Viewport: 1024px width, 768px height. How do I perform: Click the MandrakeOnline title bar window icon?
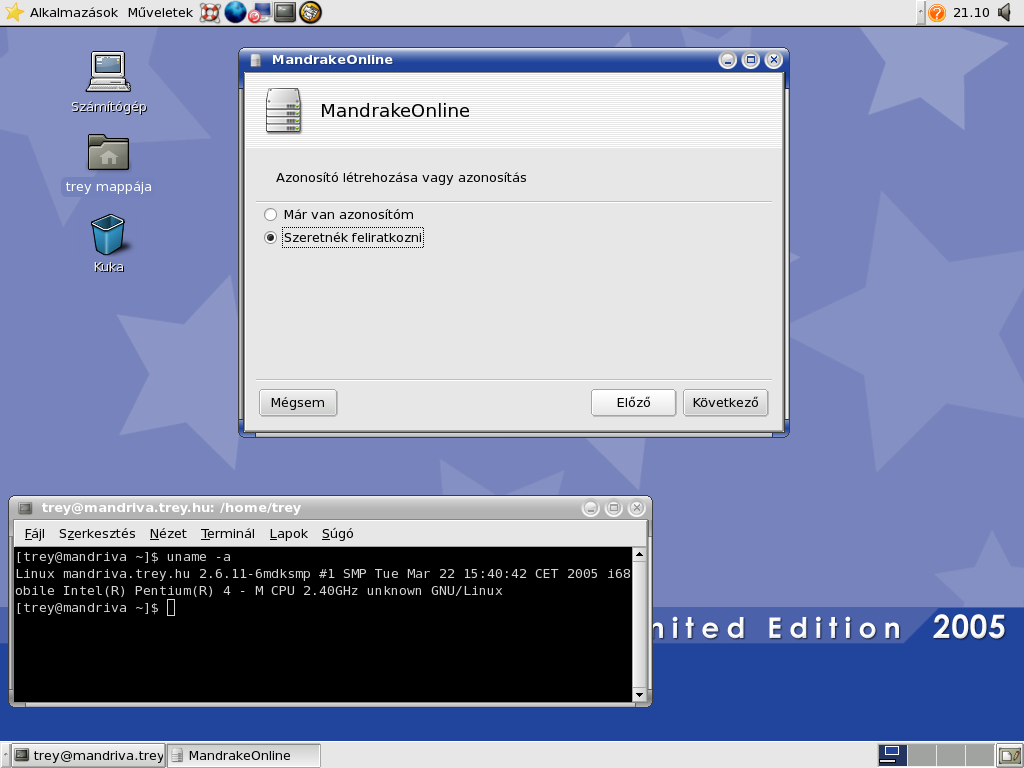[256, 59]
